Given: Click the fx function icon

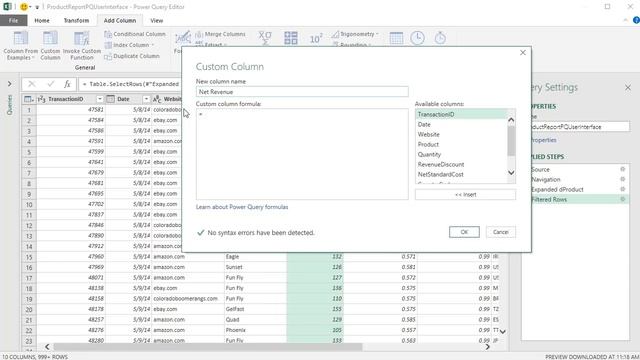Looking at the screenshot, I should pos(67,84).
